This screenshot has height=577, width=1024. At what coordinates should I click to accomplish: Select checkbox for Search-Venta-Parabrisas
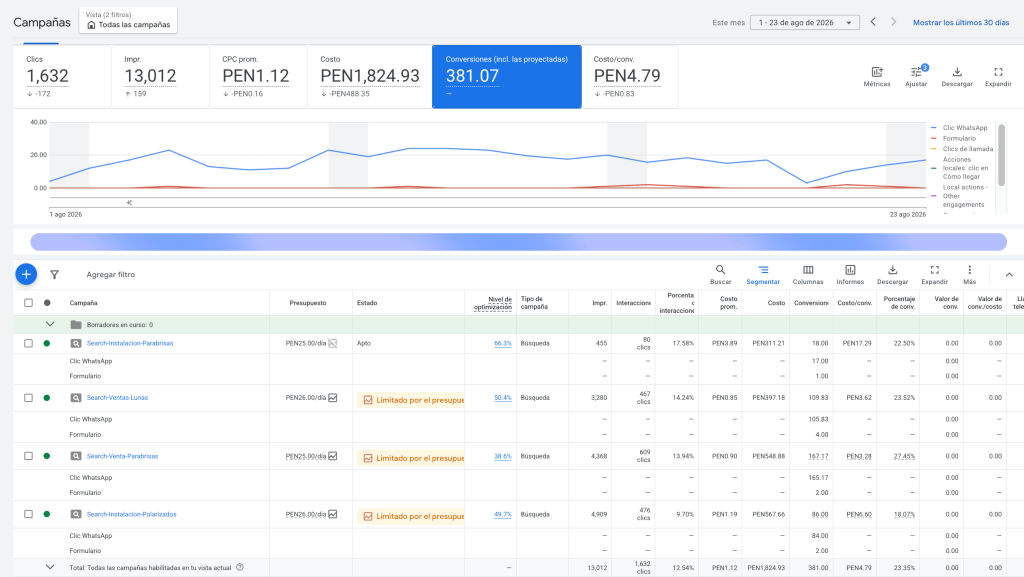point(28,456)
